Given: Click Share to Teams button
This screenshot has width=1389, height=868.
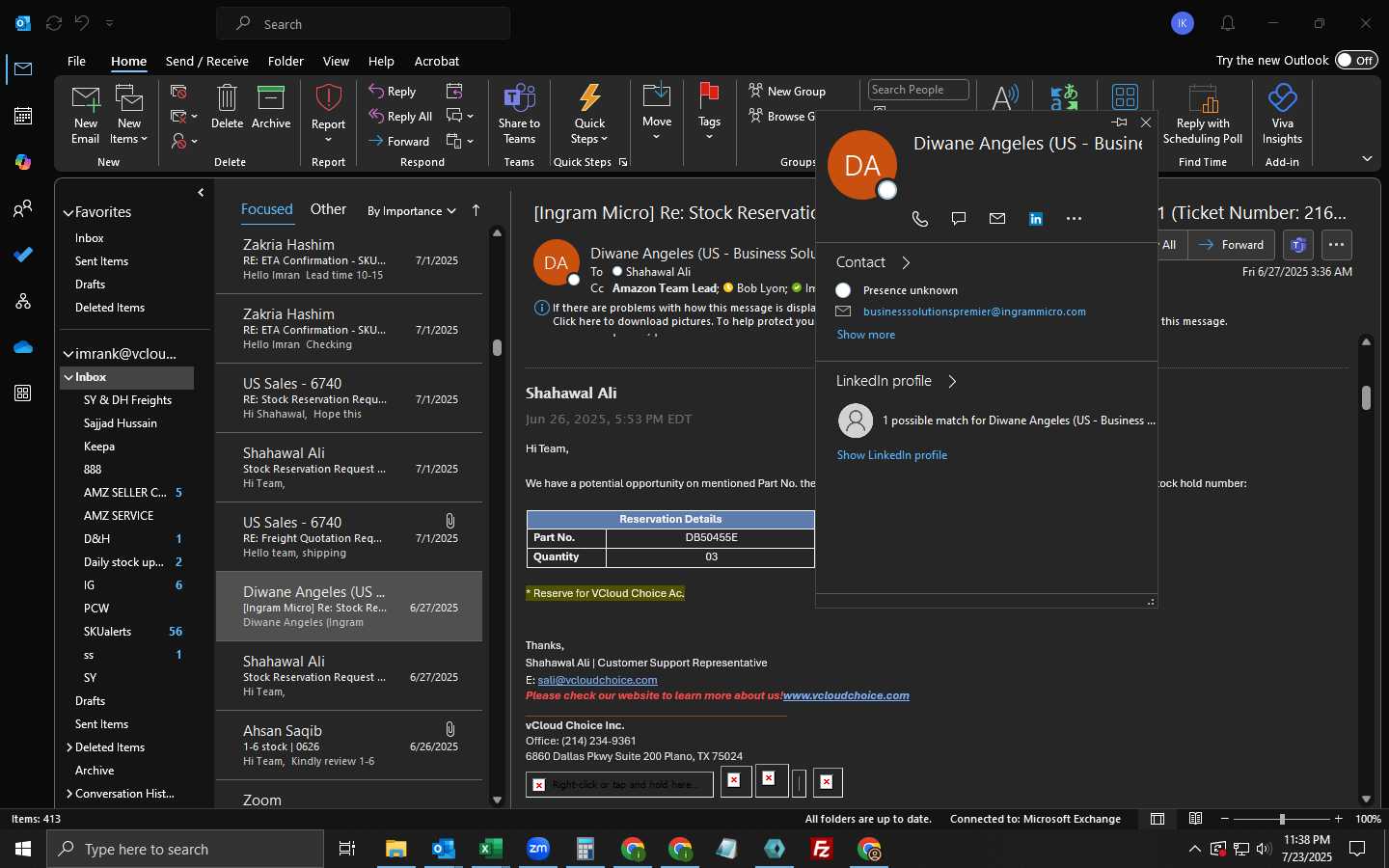Looking at the screenshot, I should tap(519, 115).
